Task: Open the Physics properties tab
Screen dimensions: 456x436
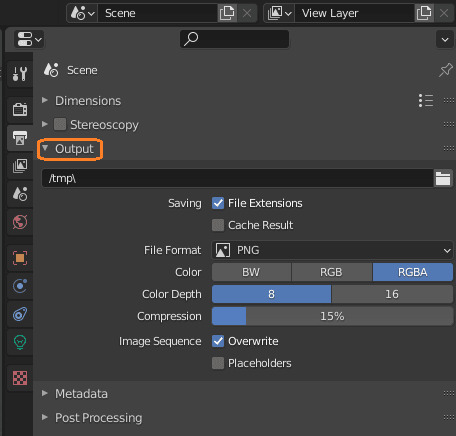Action: (20, 286)
